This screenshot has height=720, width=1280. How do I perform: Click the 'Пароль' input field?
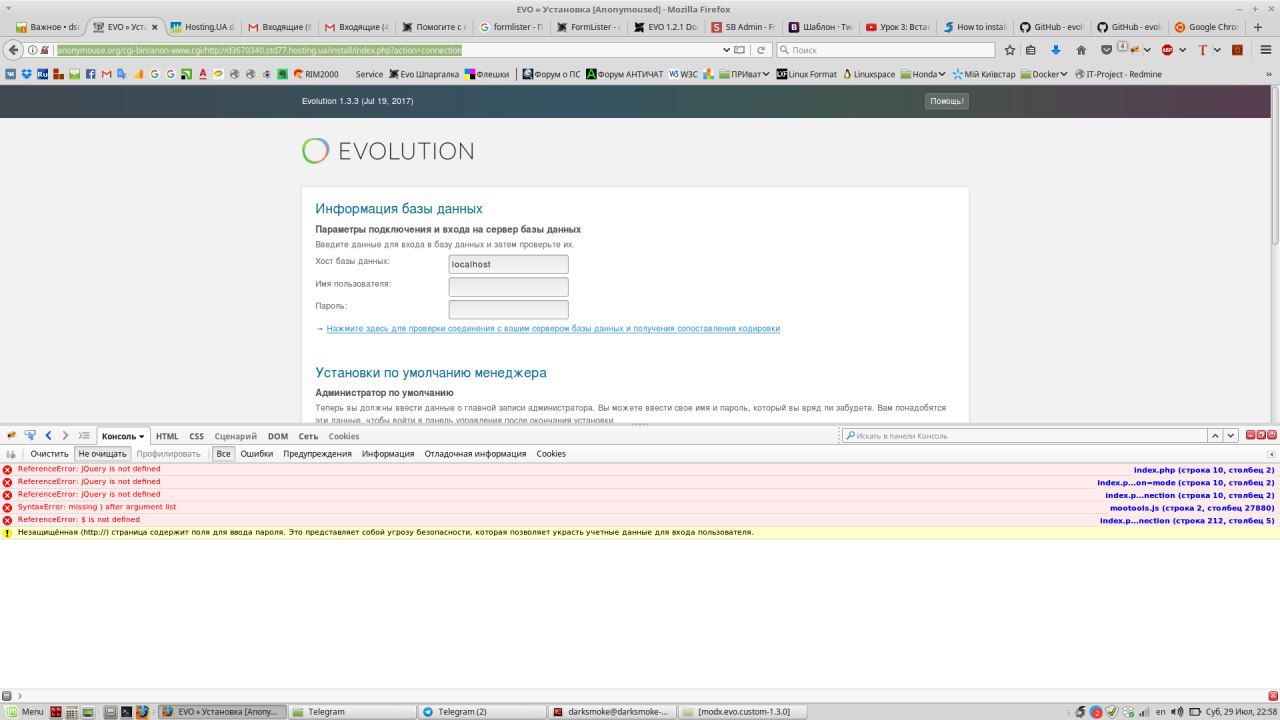508,310
